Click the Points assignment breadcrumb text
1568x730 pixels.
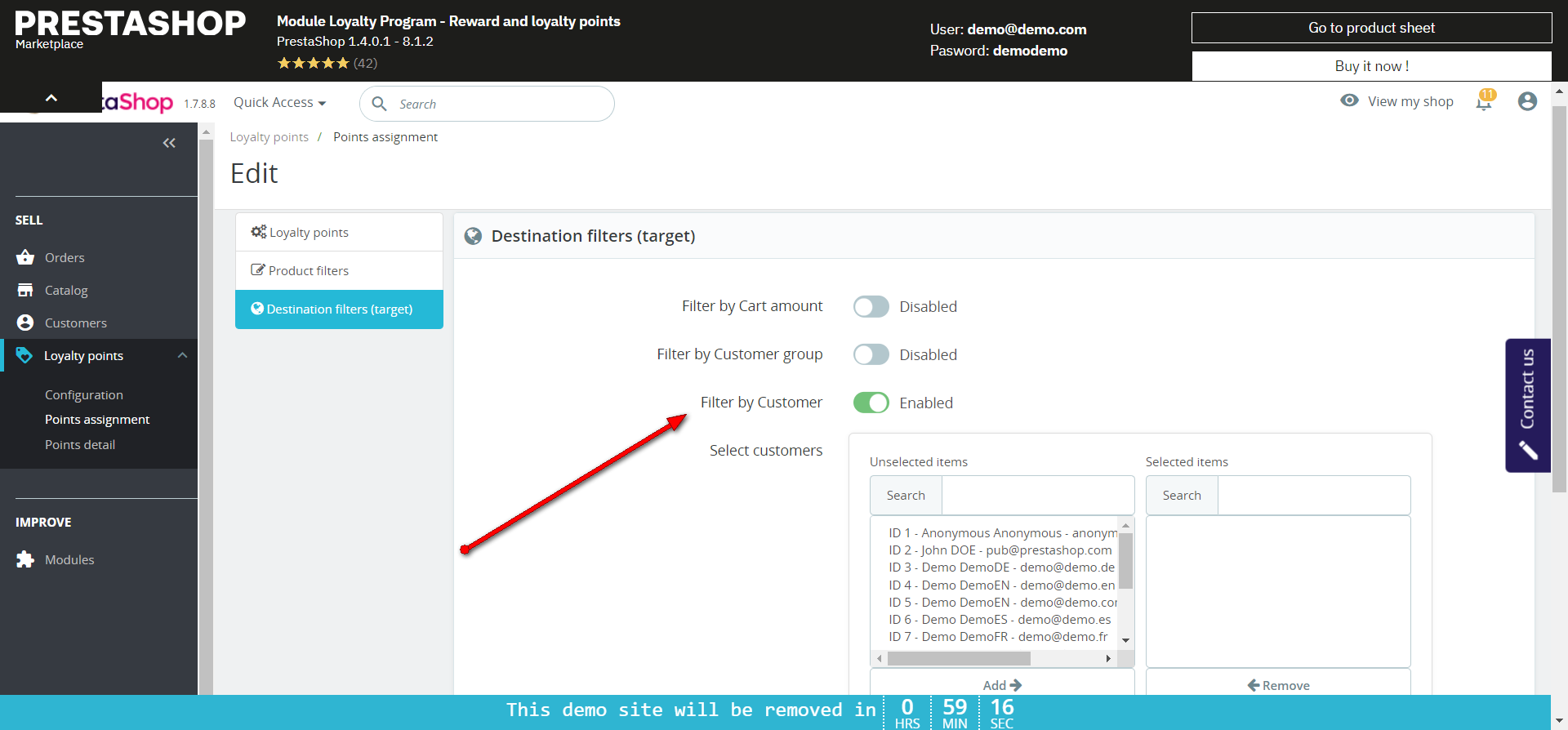385,136
